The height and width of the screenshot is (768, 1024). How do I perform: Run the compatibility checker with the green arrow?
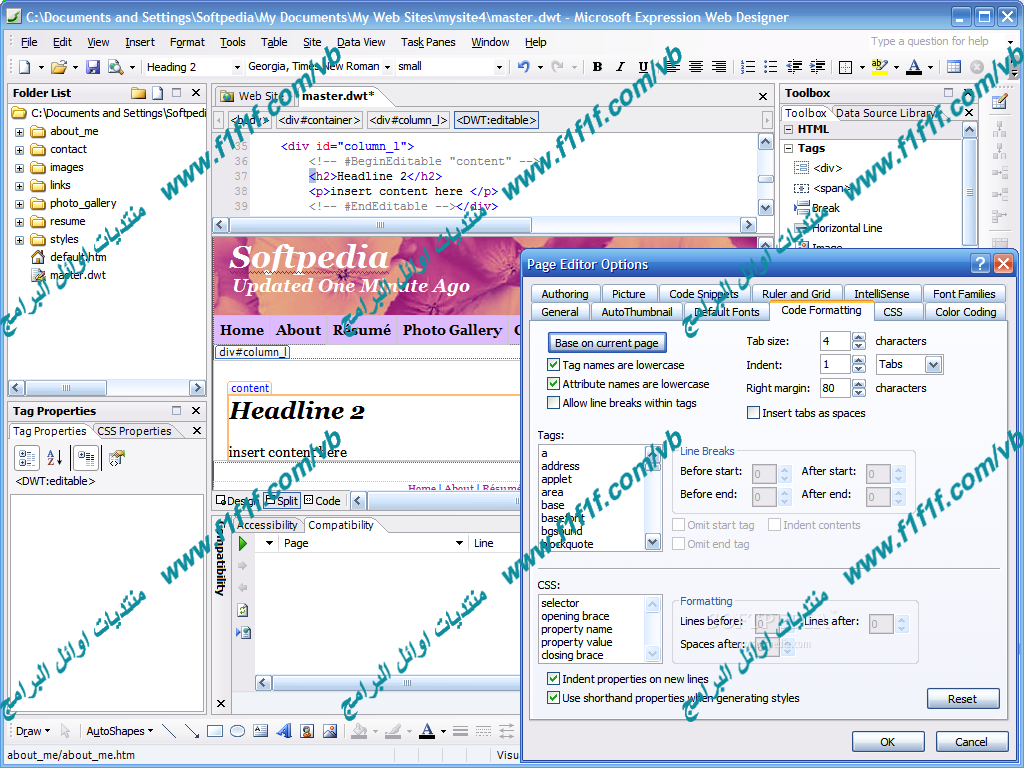click(x=242, y=543)
